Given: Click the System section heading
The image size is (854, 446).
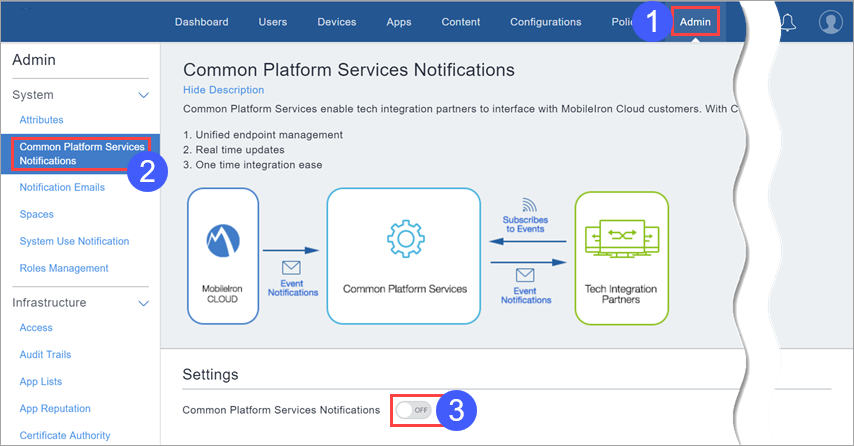Looking at the screenshot, I should point(33,95).
